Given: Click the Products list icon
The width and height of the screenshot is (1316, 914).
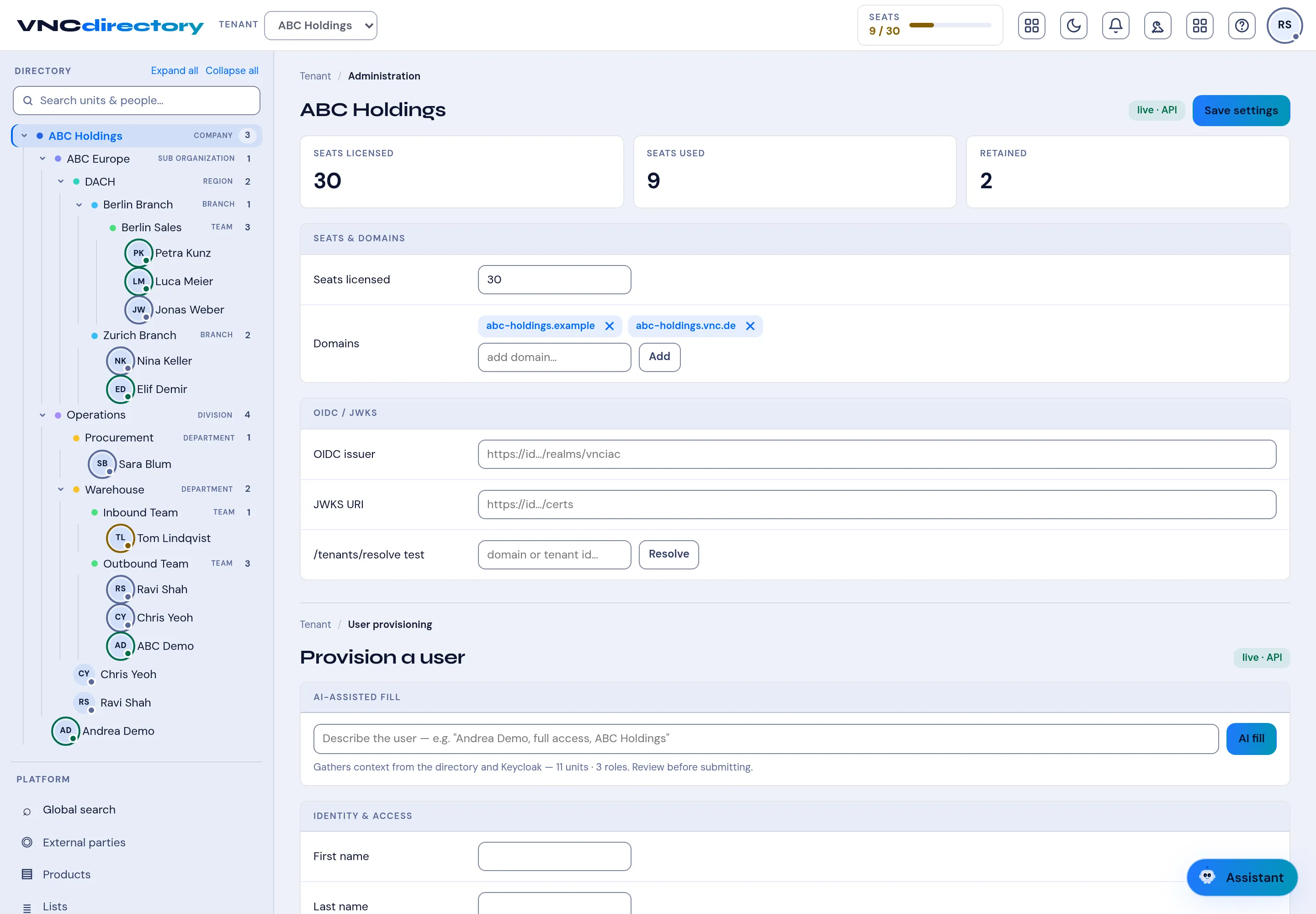Looking at the screenshot, I should click(27, 875).
